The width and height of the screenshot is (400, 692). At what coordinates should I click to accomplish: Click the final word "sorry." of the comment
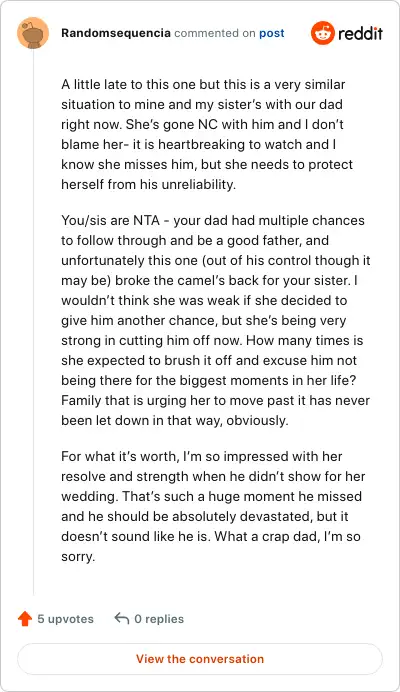pos(78,557)
